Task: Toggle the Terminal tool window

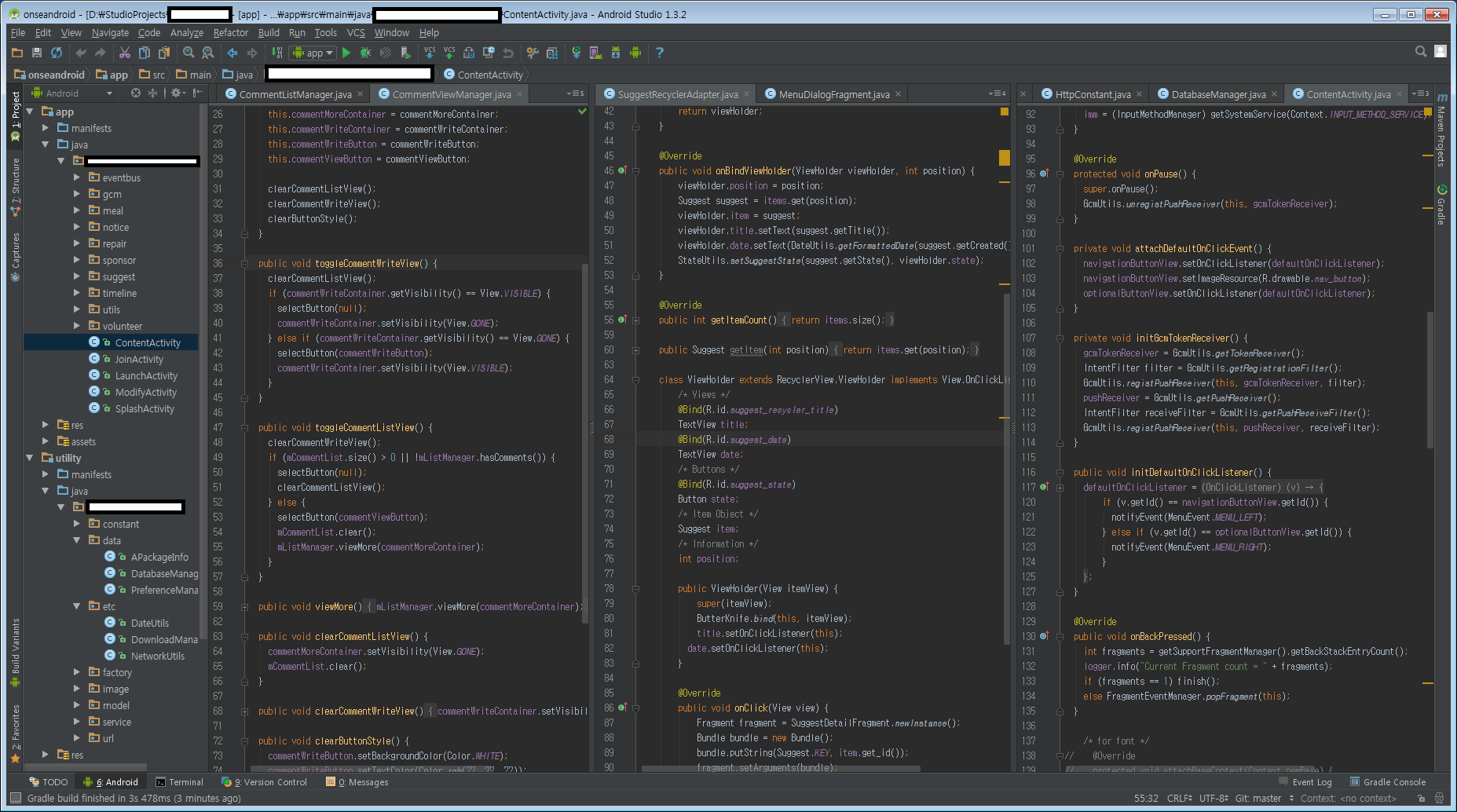Action: (180, 782)
